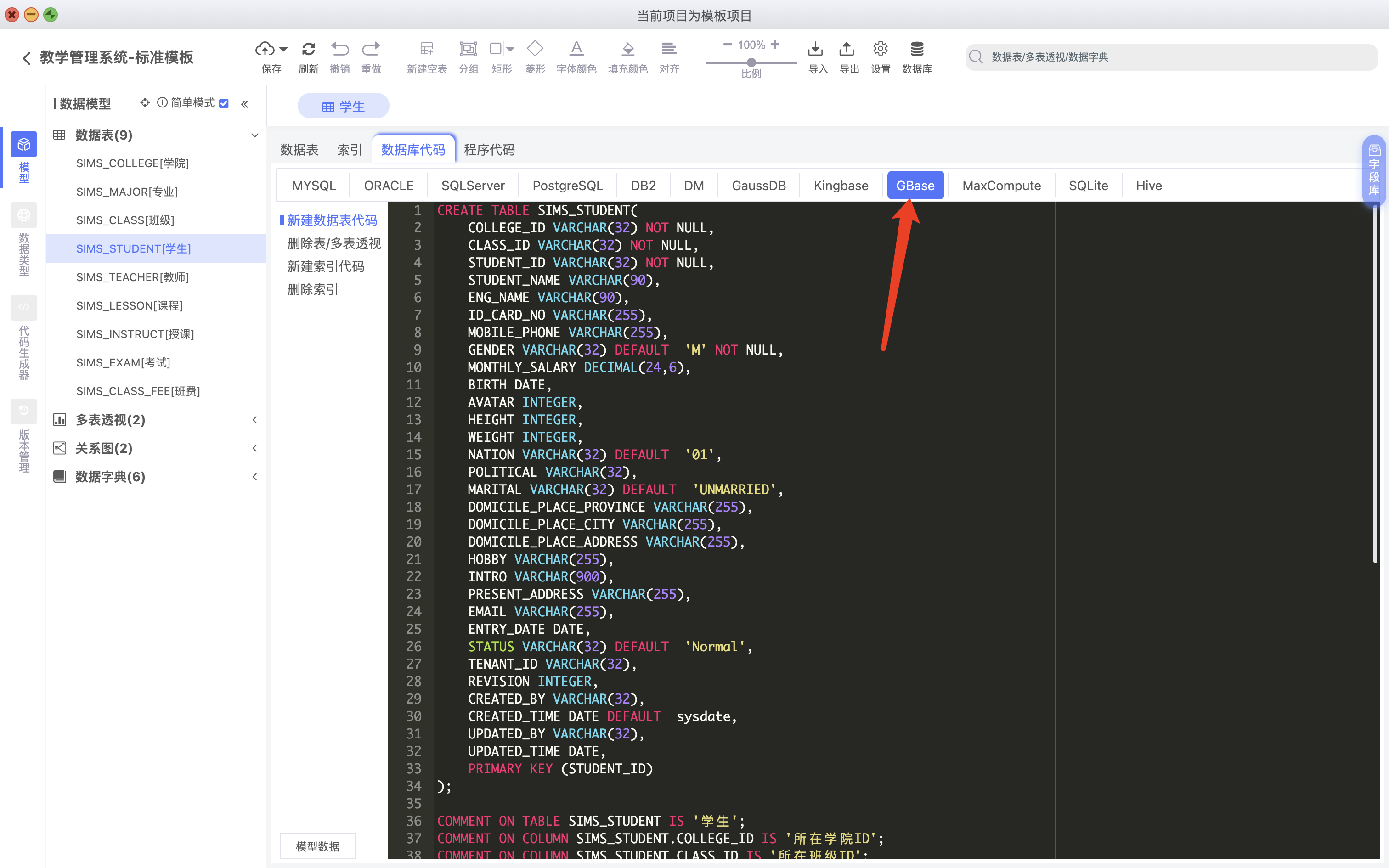Click the Export upload icon

[x=847, y=50]
